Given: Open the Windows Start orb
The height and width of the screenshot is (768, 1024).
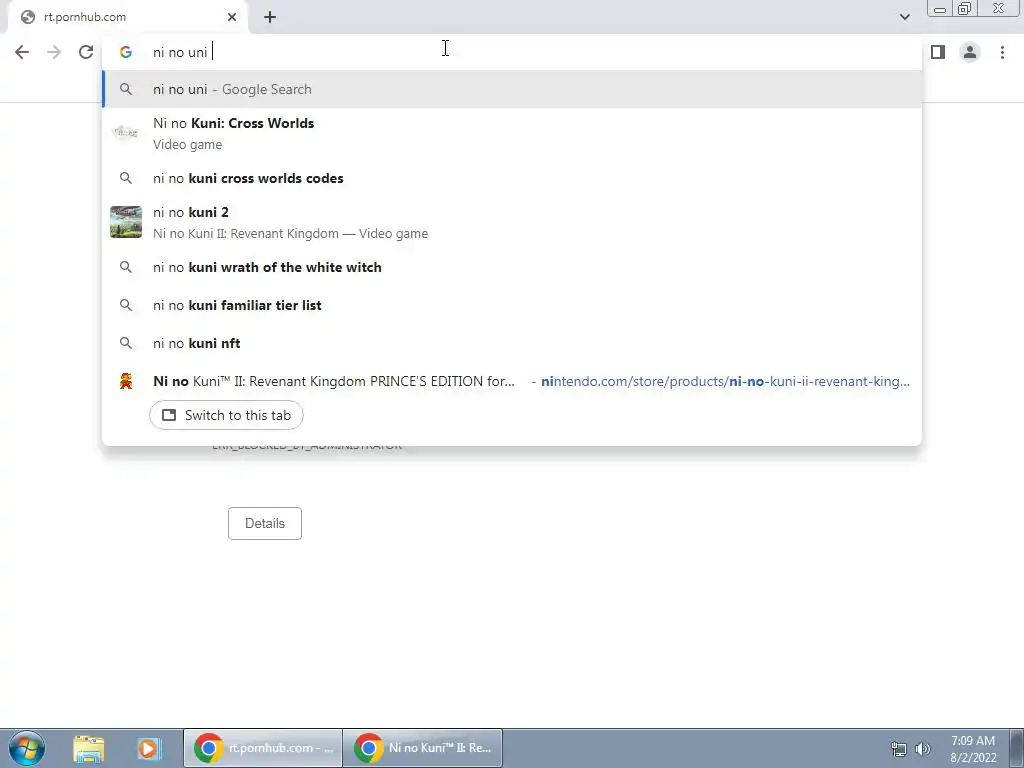Looking at the screenshot, I should [27, 748].
